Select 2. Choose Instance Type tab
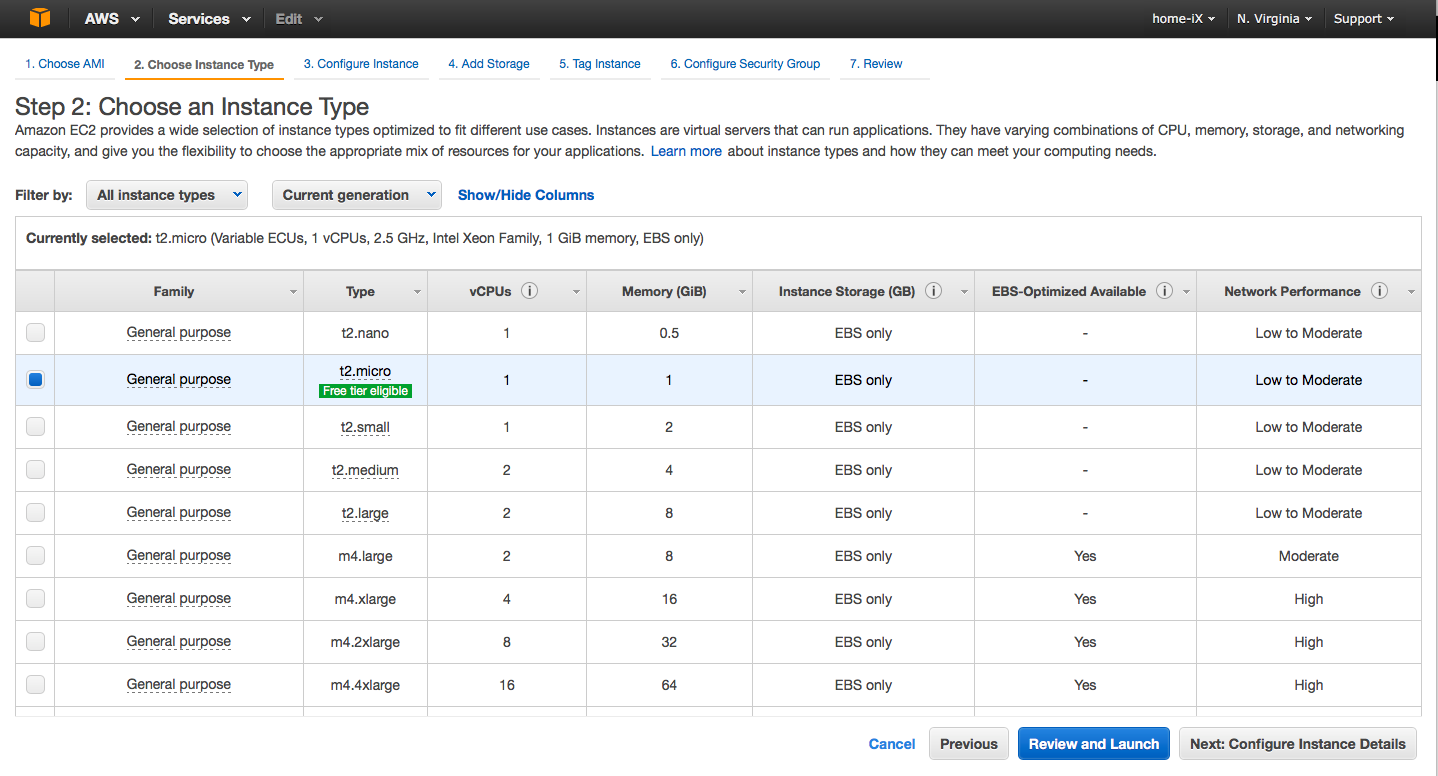The width and height of the screenshot is (1438, 776). click(204, 65)
